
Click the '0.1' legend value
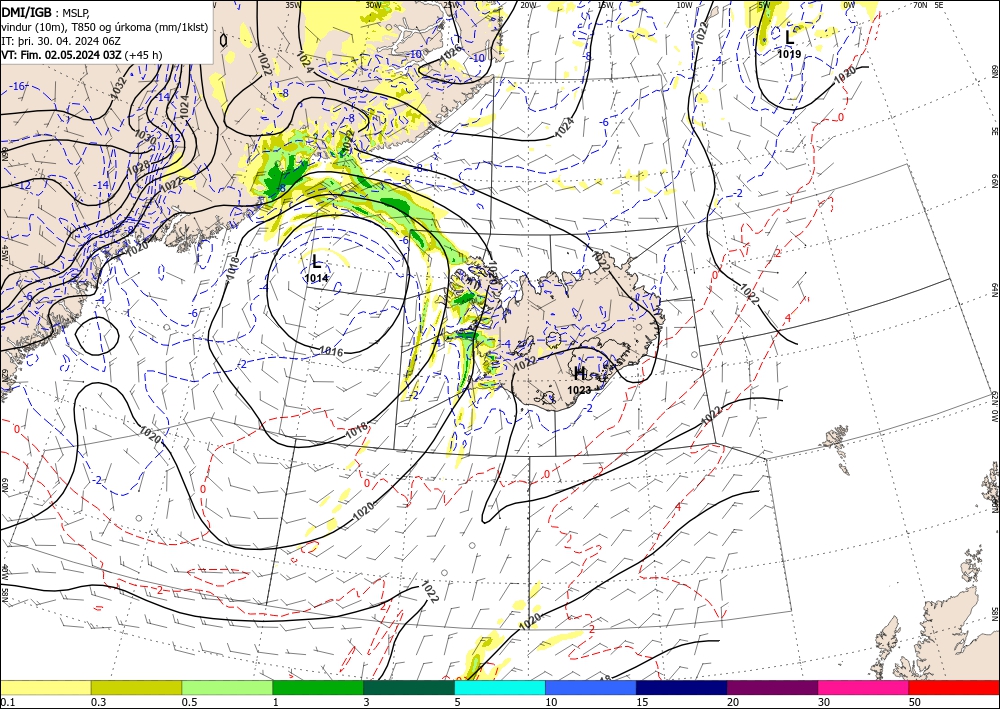point(6,702)
